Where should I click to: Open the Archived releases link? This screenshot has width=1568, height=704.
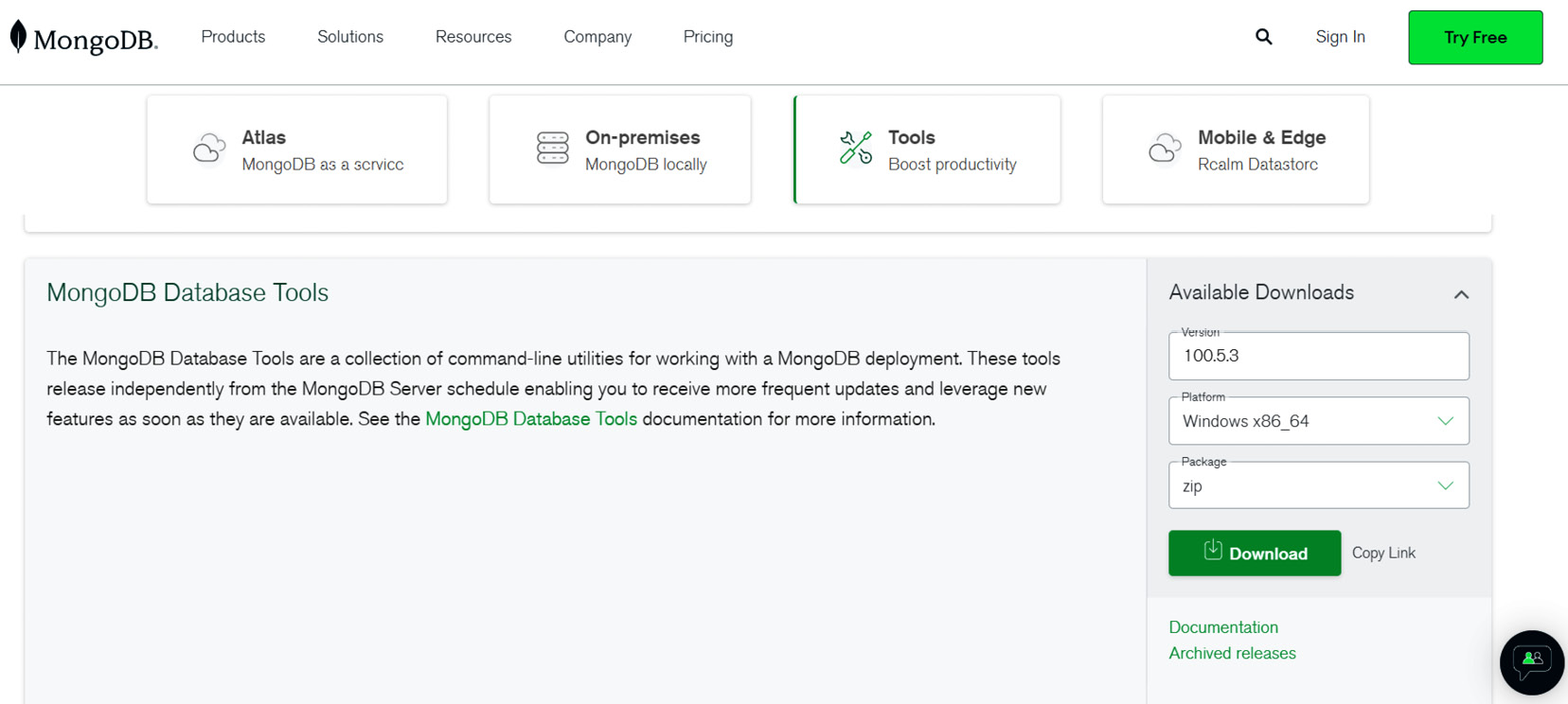[1232, 653]
